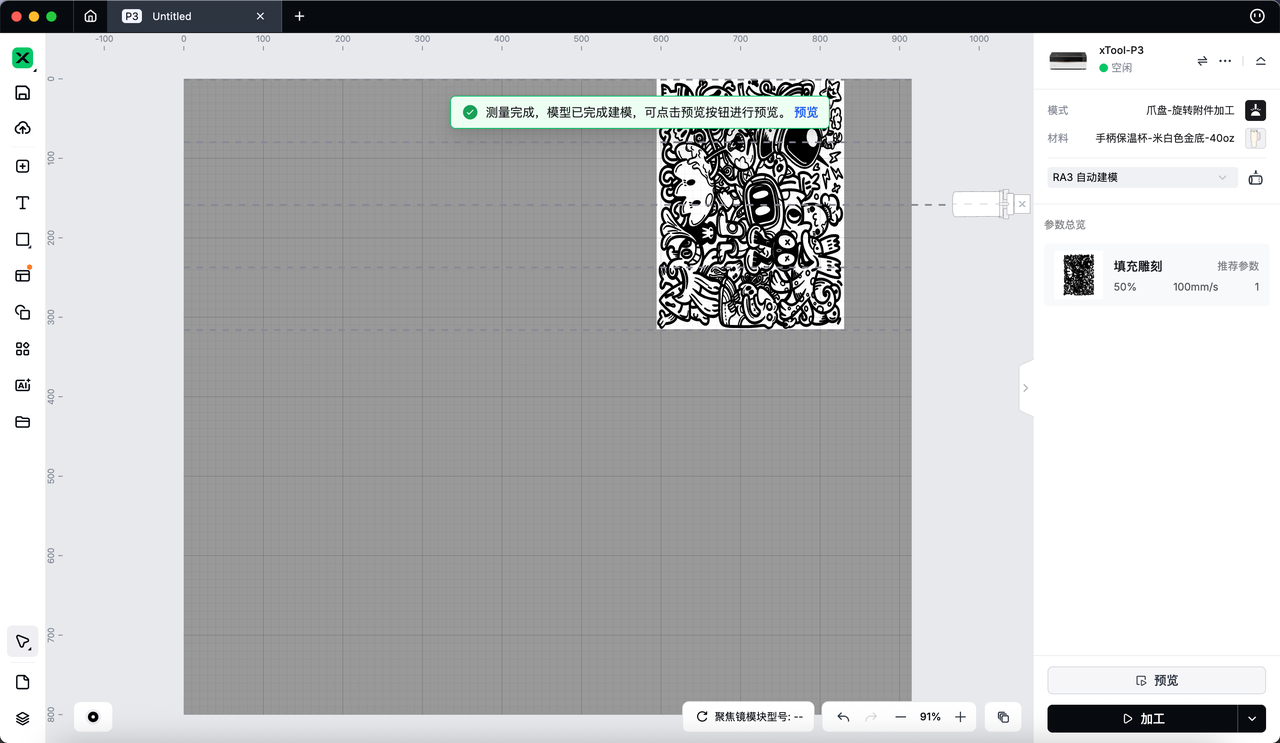Collapse the right side panel with chevron
The width and height of the screenshot is (1280, 743).
(x=1025, y=388)
